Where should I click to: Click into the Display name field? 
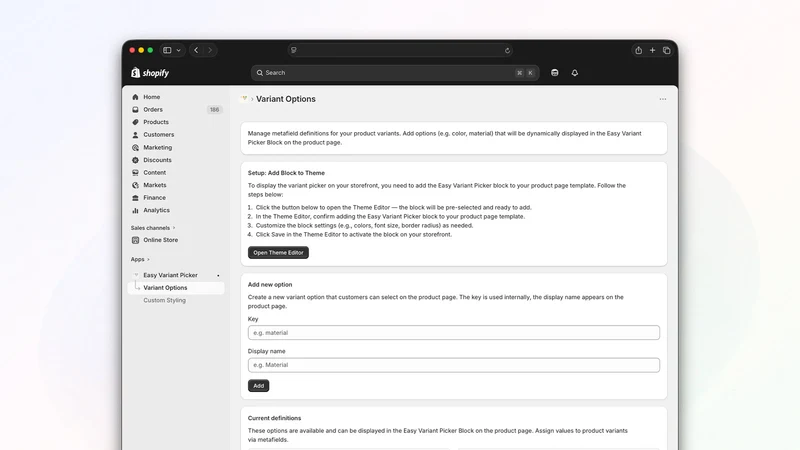pos(454,365)
